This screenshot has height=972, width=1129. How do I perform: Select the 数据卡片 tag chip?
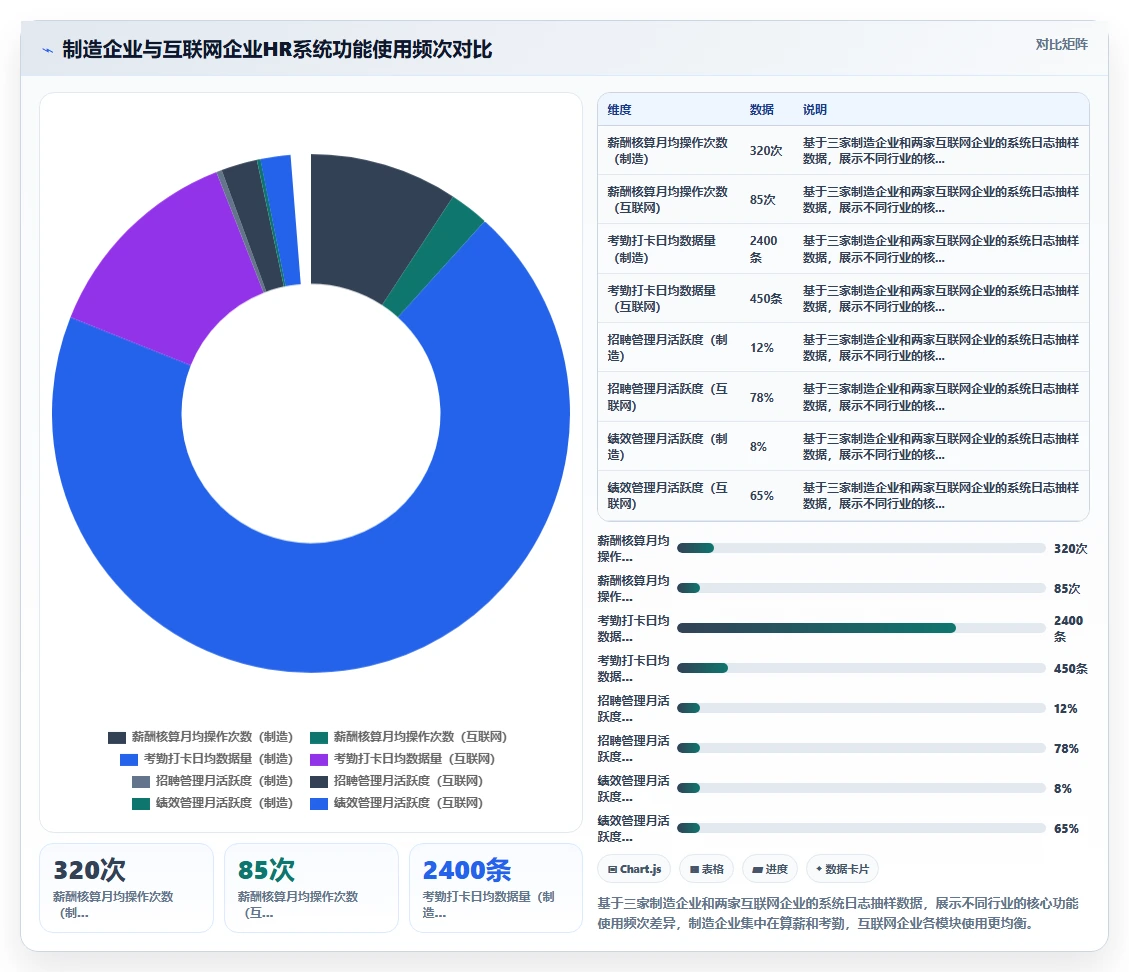click(x=842, y=869)
